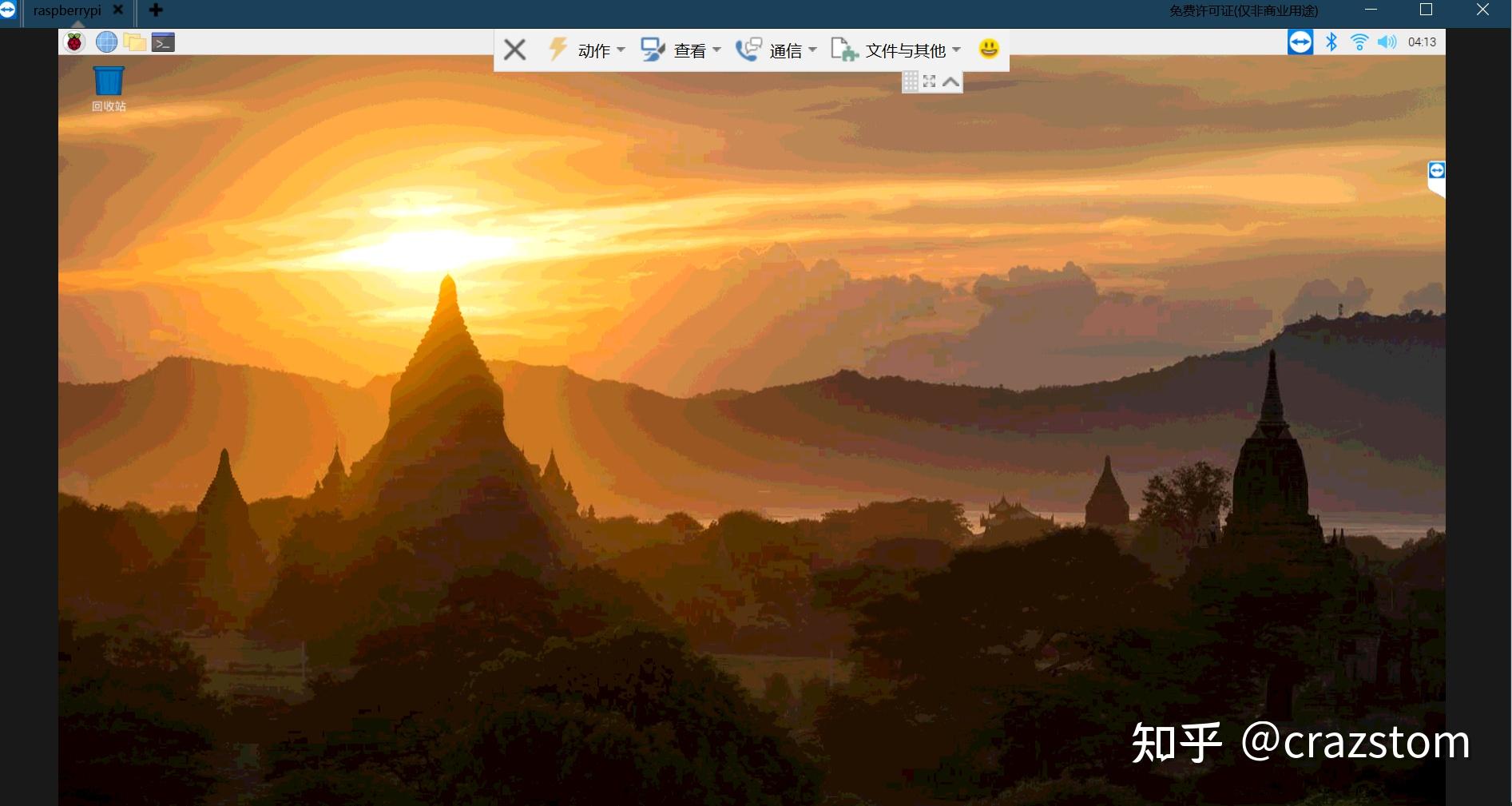The height and width of the screenshot is (806, 1512).
Task: Select the raspberrypi session tab
Action: (67, 11)
